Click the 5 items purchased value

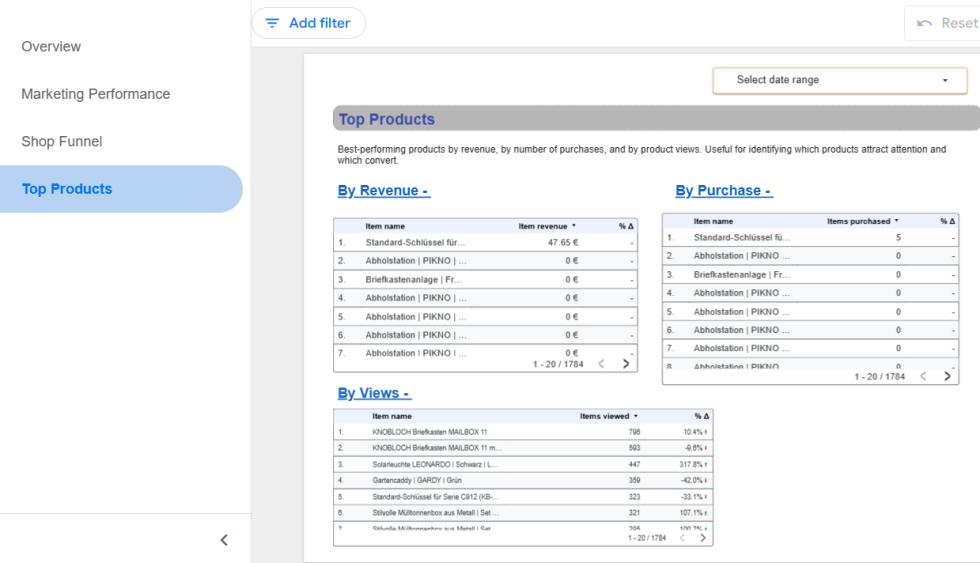pyautogui.click(x=898, y=237)
